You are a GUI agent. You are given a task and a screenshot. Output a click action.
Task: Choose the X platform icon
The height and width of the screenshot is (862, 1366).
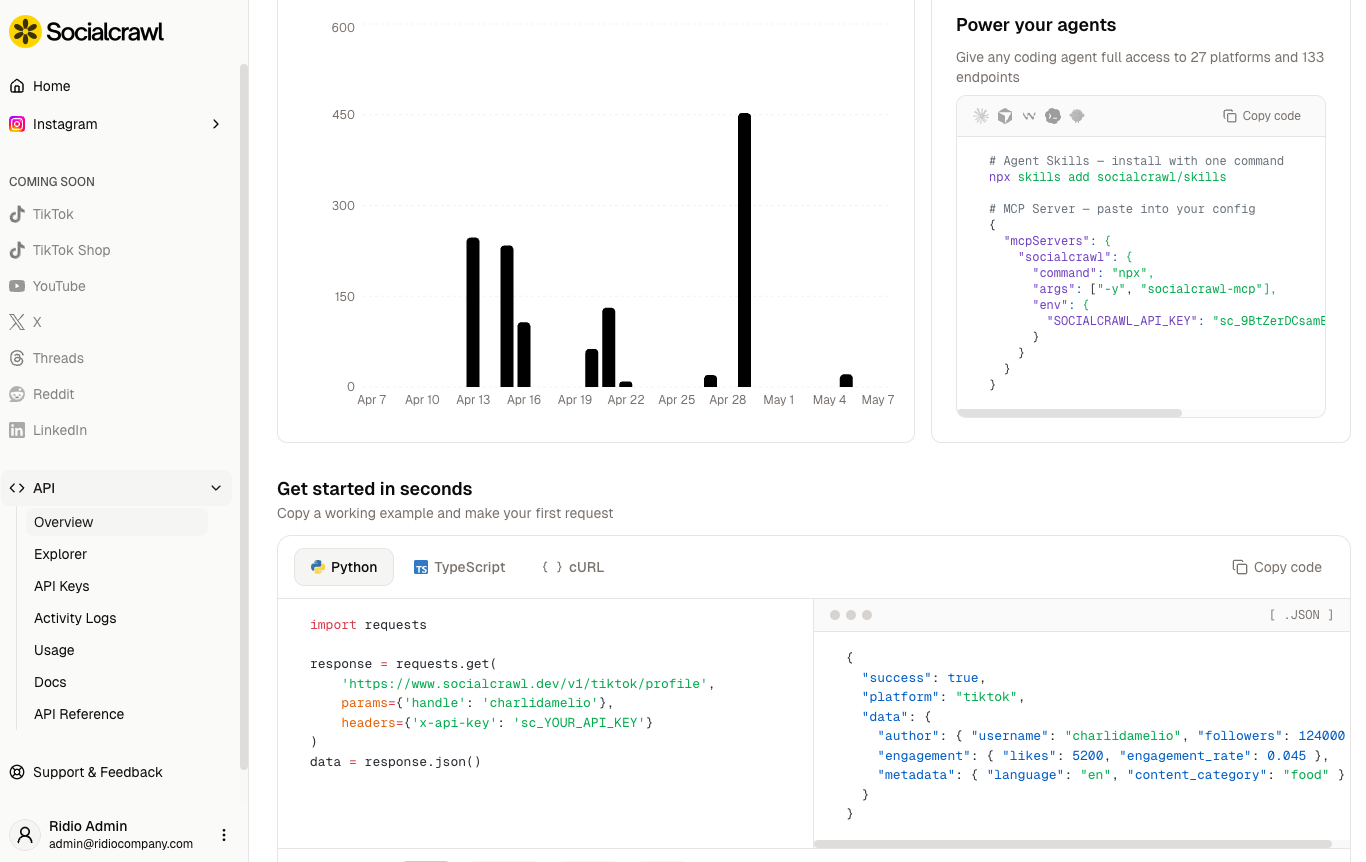point(17,322)
